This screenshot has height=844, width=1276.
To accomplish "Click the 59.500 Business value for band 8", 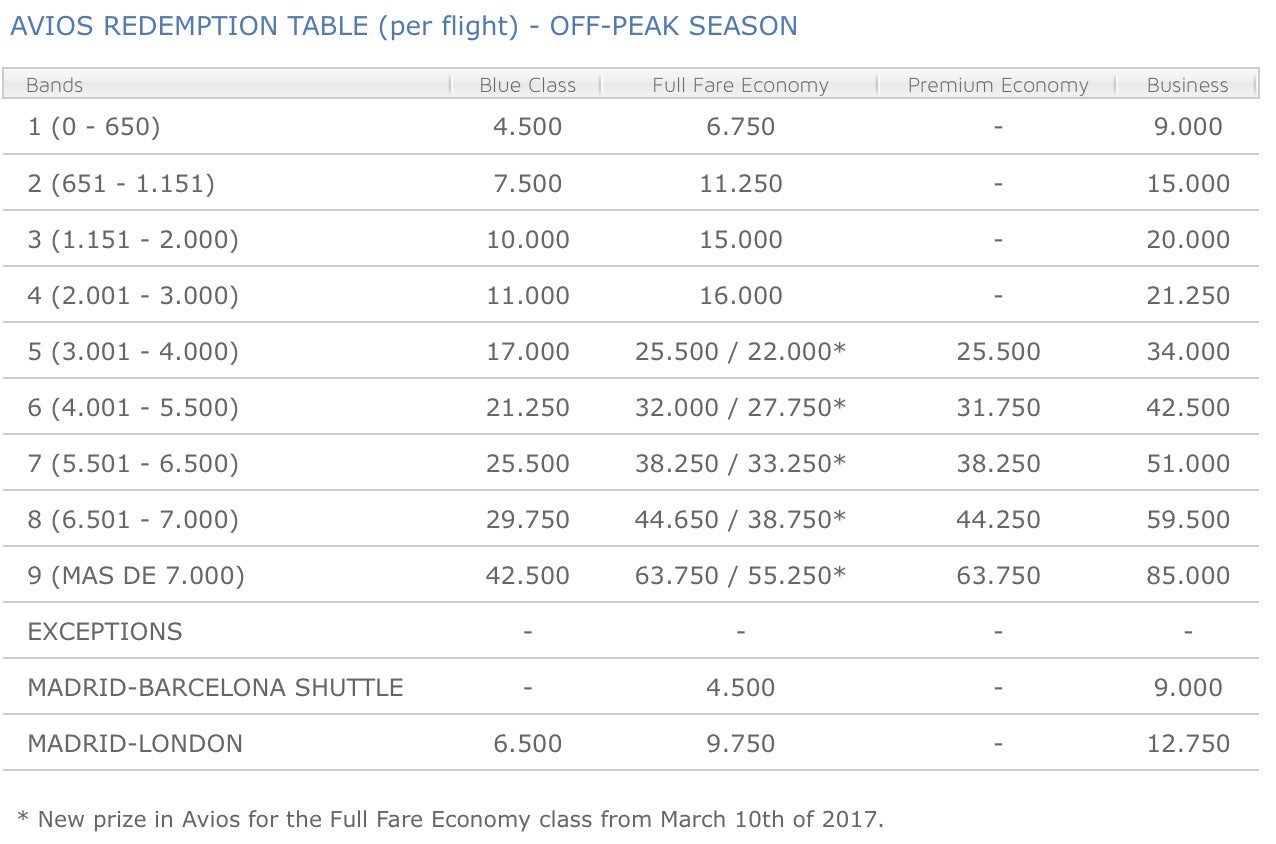I will click(x=1187, y=519).
